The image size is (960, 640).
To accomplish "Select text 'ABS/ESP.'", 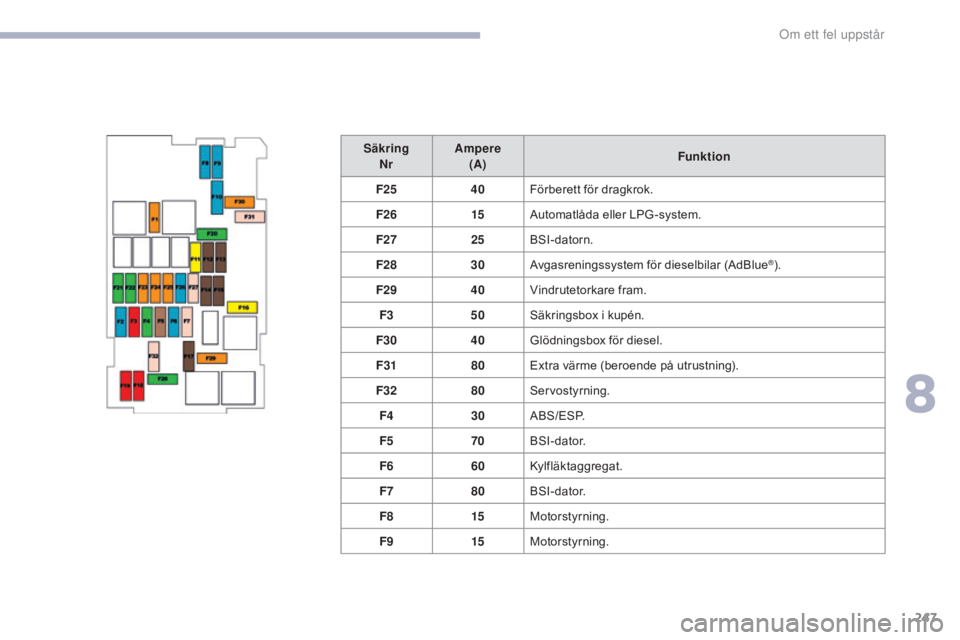I will pyautogui.click(x=557, y=416).
